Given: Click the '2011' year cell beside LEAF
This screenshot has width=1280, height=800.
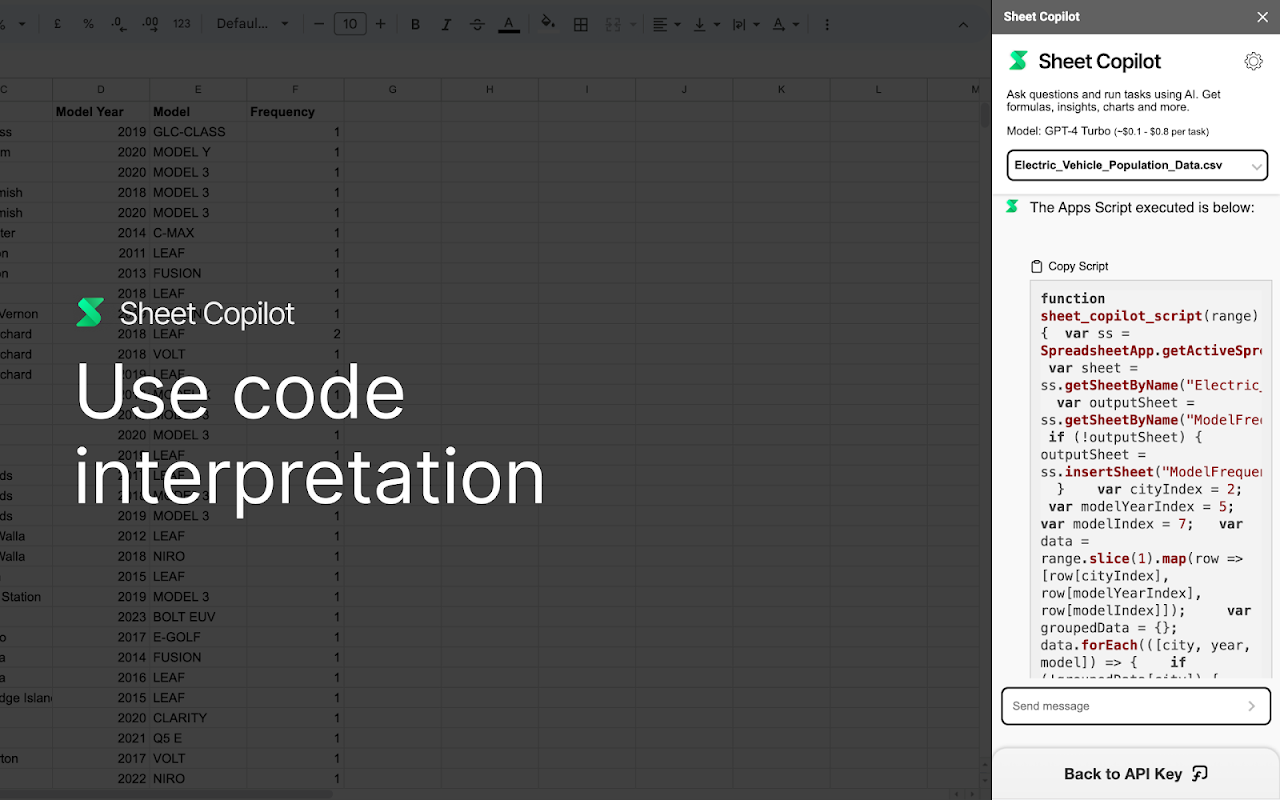Looking at the screenshot, I should pyautogui.click(x=100, y=253).
